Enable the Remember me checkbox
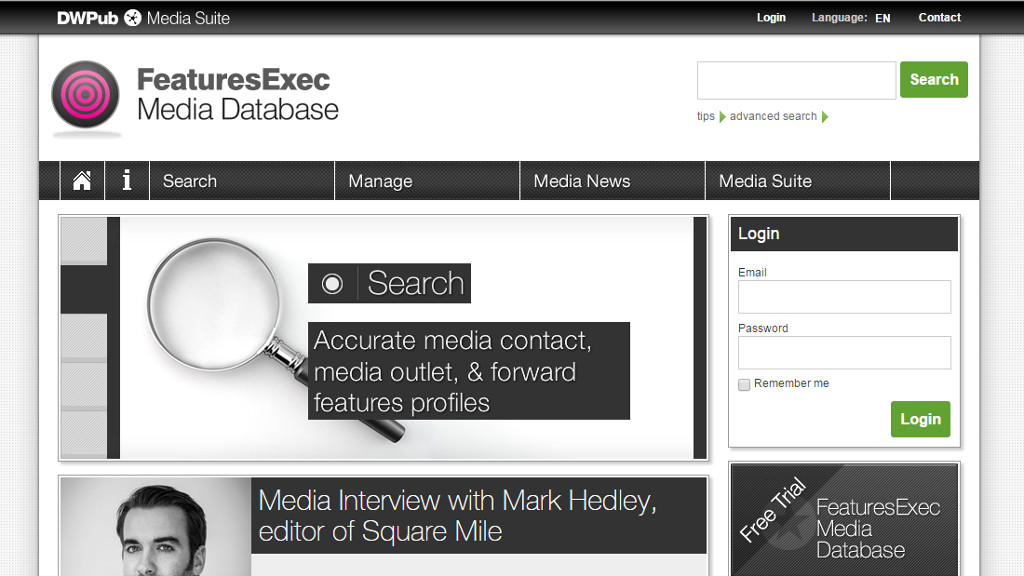The image size is (1024, 576). pos(744,384)
